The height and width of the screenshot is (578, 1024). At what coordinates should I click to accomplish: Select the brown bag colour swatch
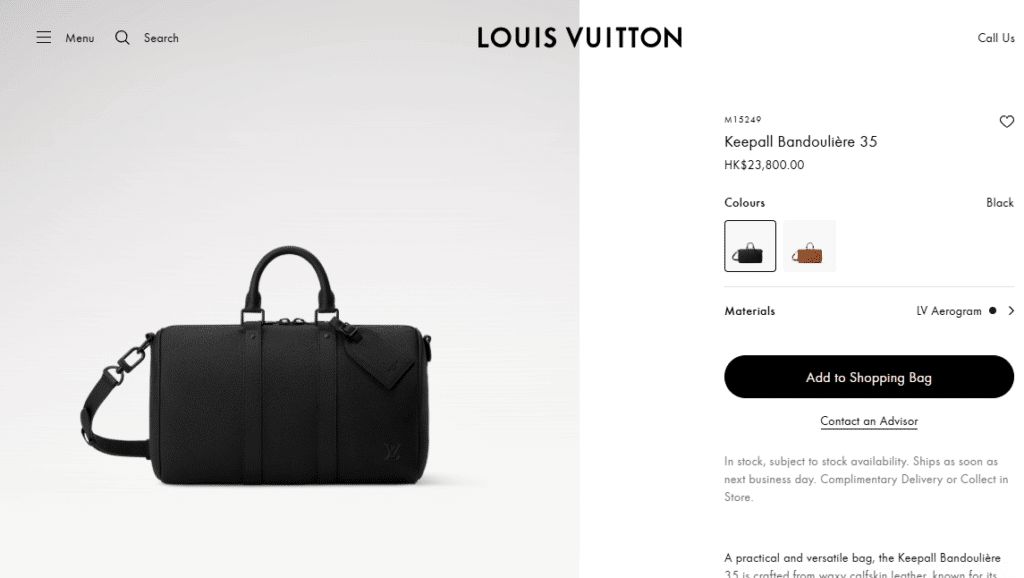pyautogui.click(x=809, y=246)
